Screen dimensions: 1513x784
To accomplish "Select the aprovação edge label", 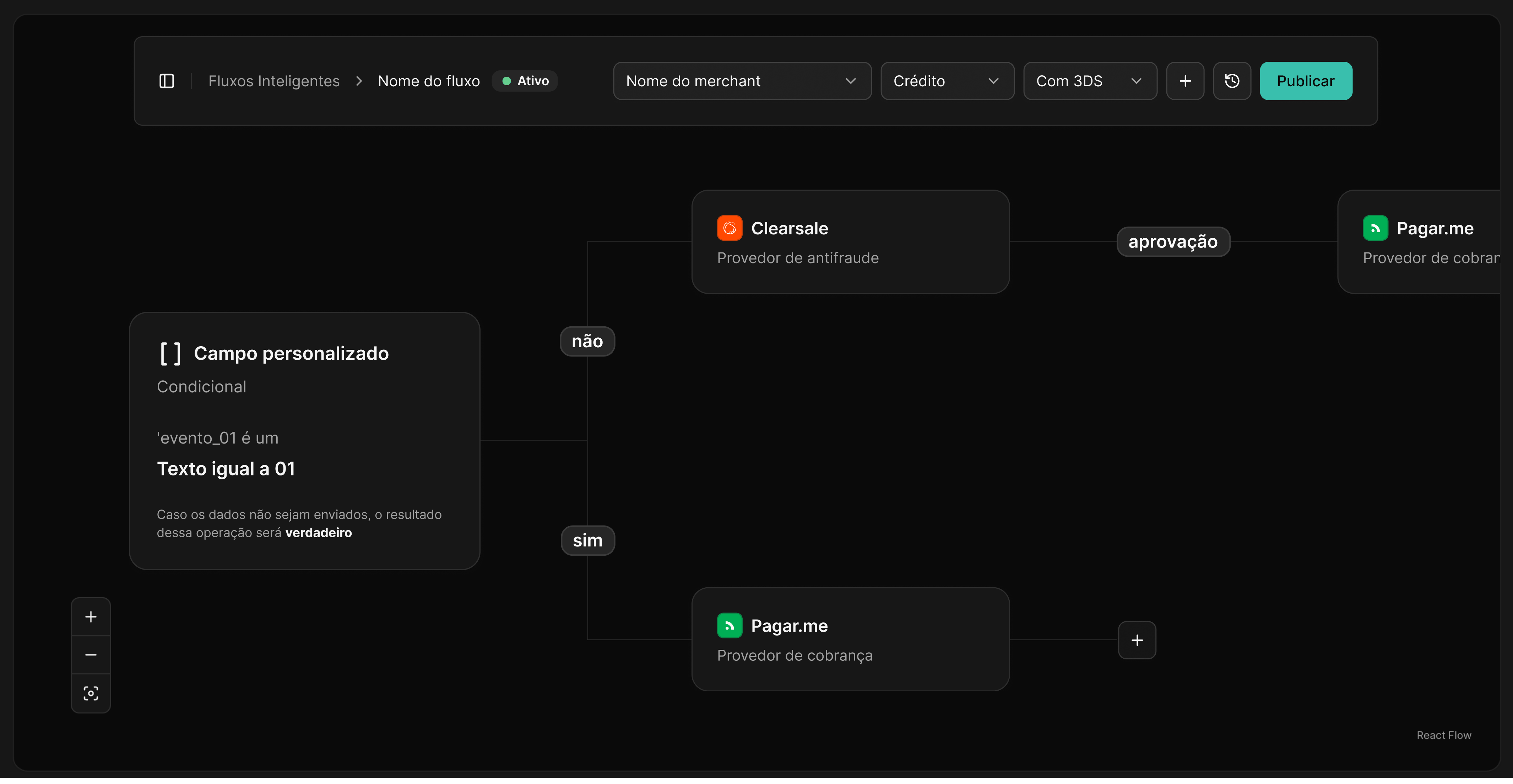I will pyautogui.click(x=1173, y=242).
